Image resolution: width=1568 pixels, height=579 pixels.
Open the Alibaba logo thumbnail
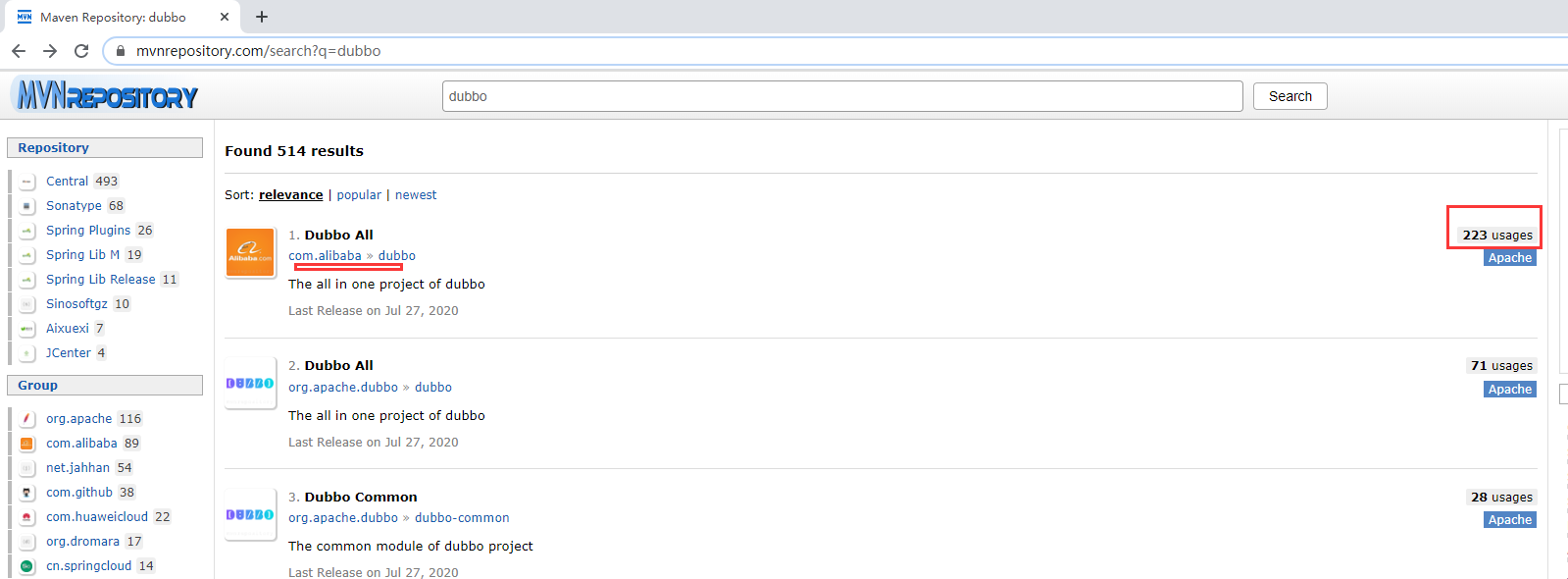pos(250,253)
